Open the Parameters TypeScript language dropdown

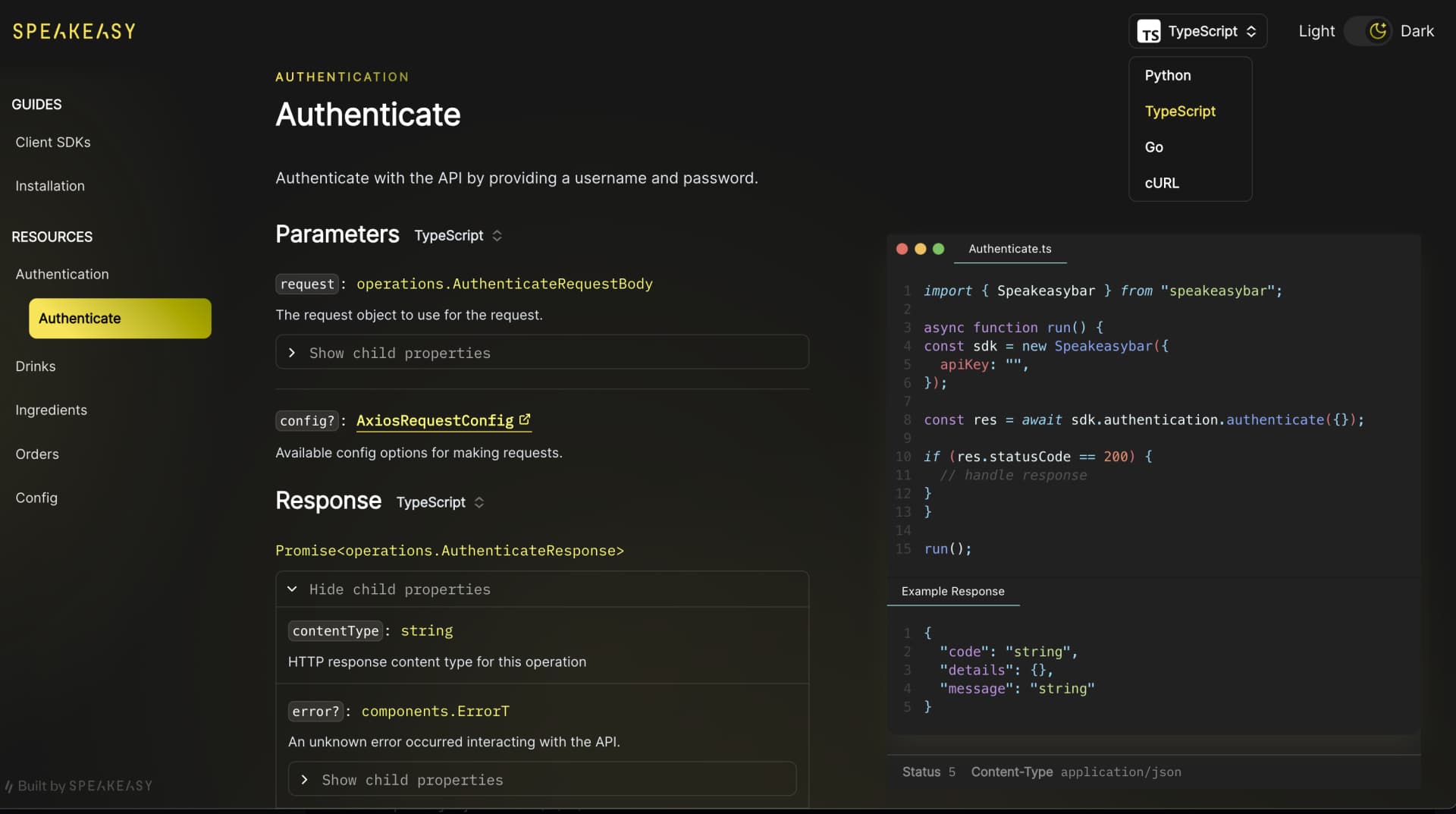click(458, 235)
